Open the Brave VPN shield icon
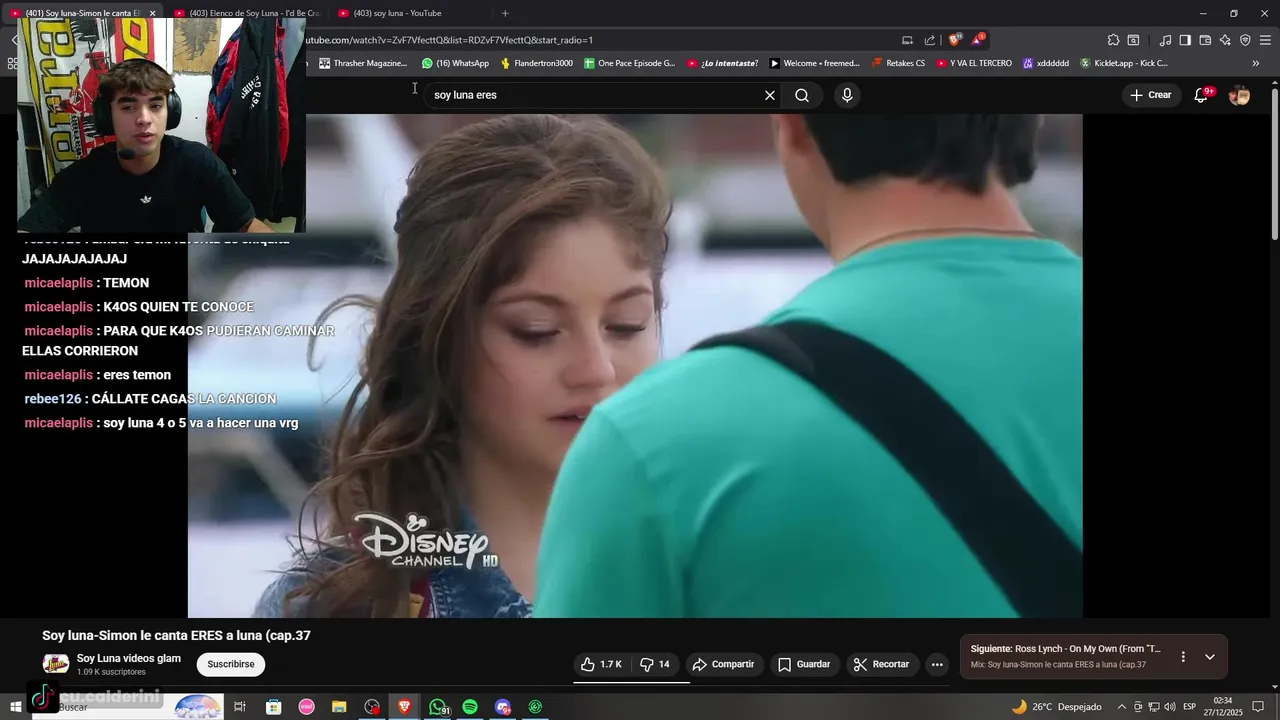 [1245, 40]
